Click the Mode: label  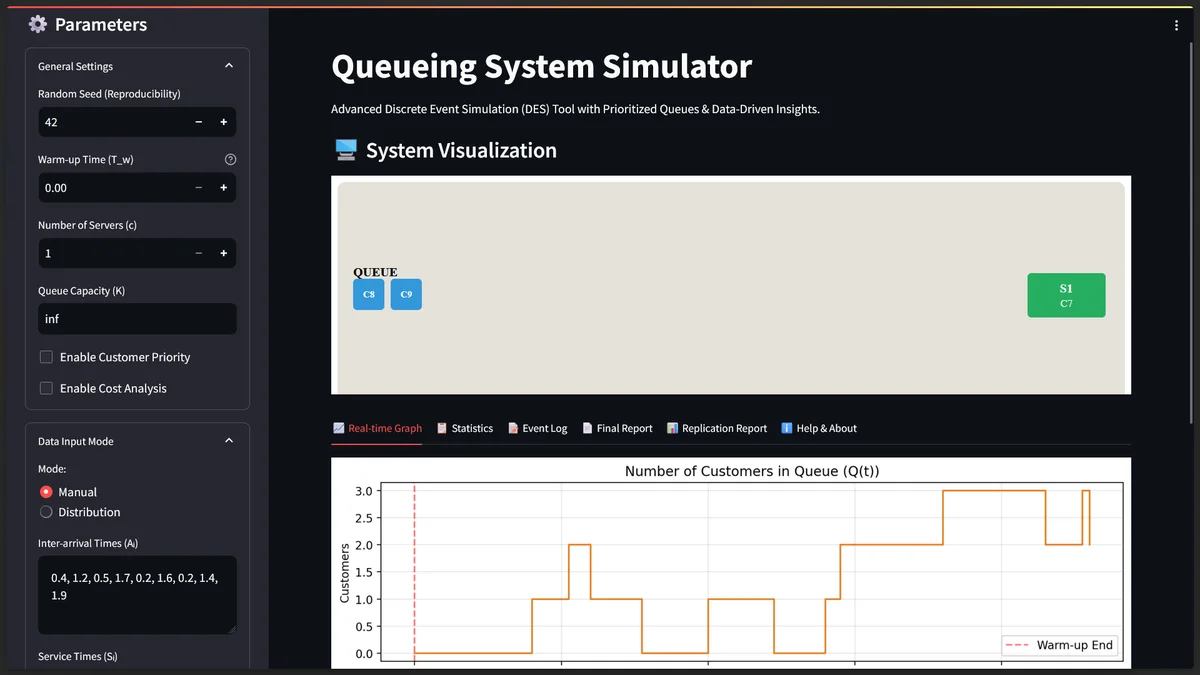click(x=52, y=468)
